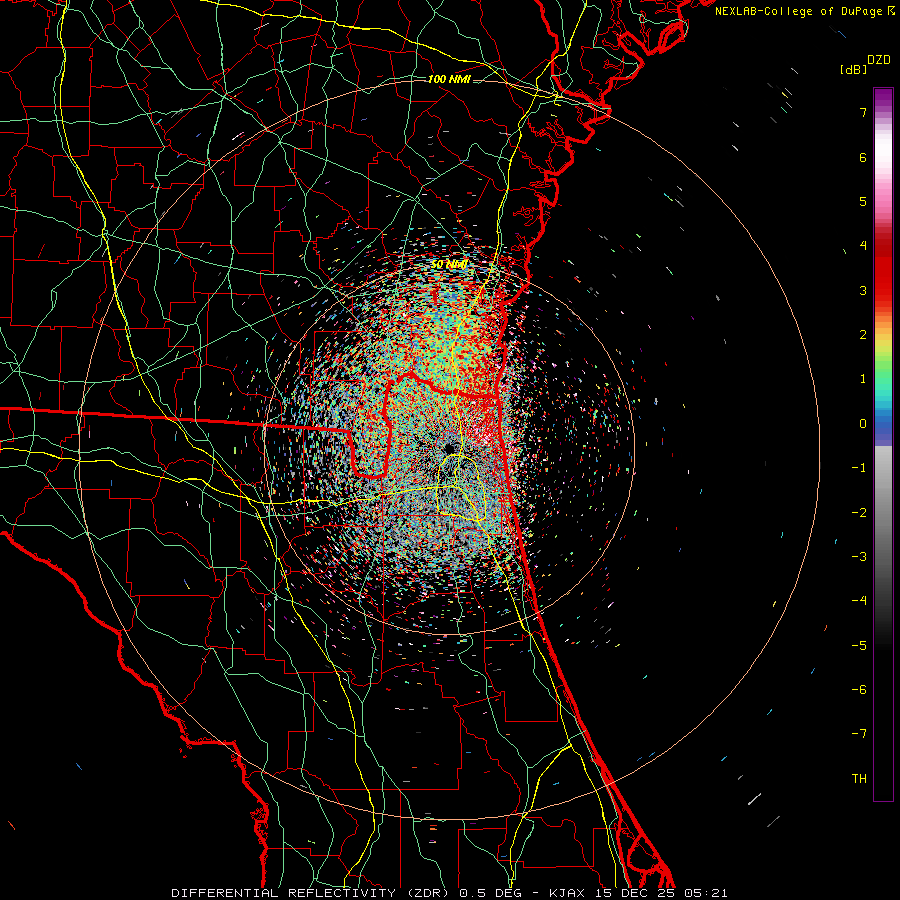Select the 2 value on the scale

point(863,335)
